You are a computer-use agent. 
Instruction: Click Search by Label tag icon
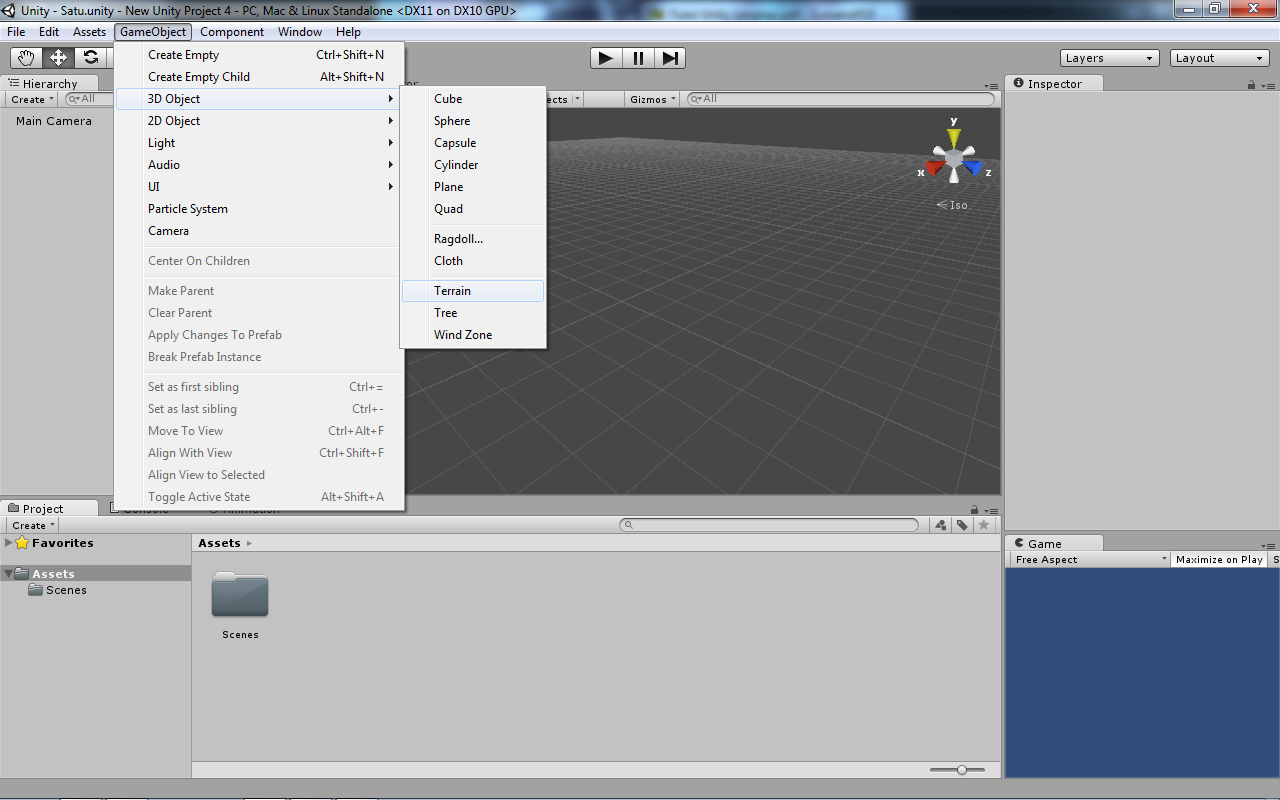click(962, 525)
